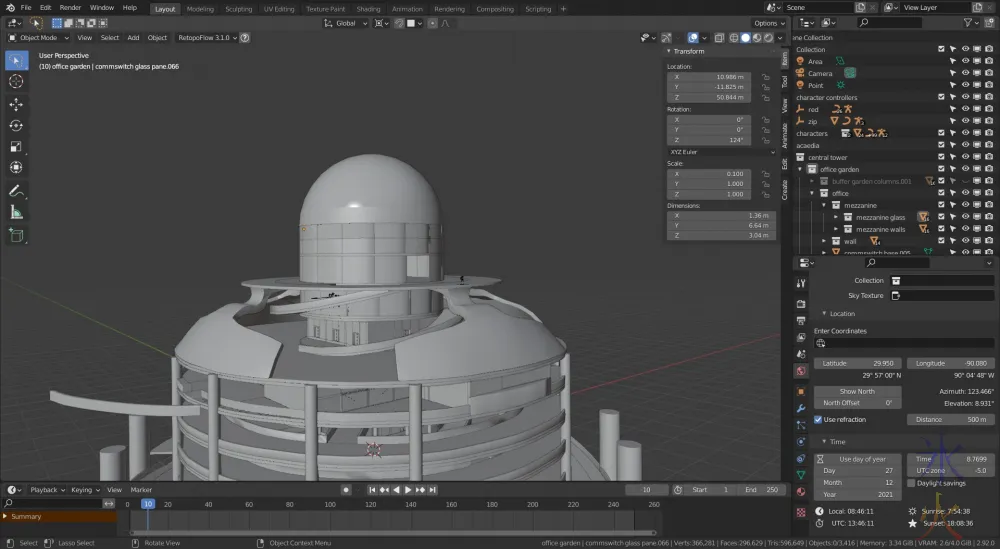Switch to solid viewport shading
Viewport: 1000px width, 549px height.
click(x=746, y=38)
